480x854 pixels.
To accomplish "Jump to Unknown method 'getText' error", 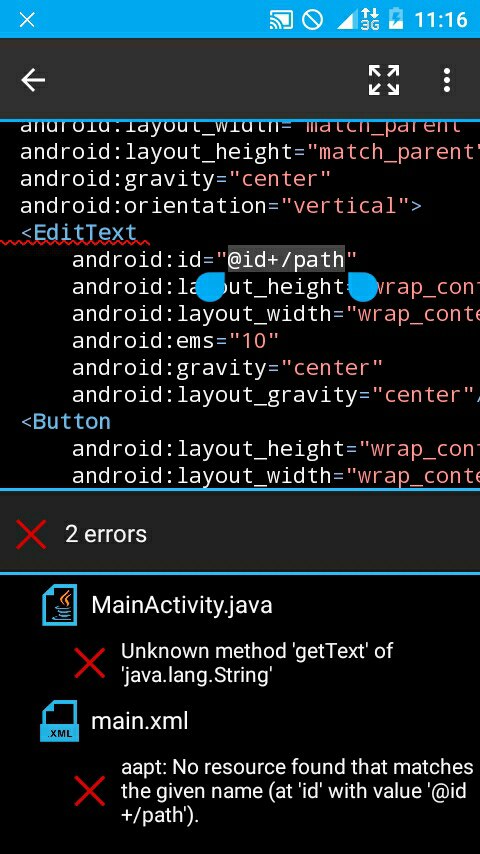I will (x=257, y=663).
